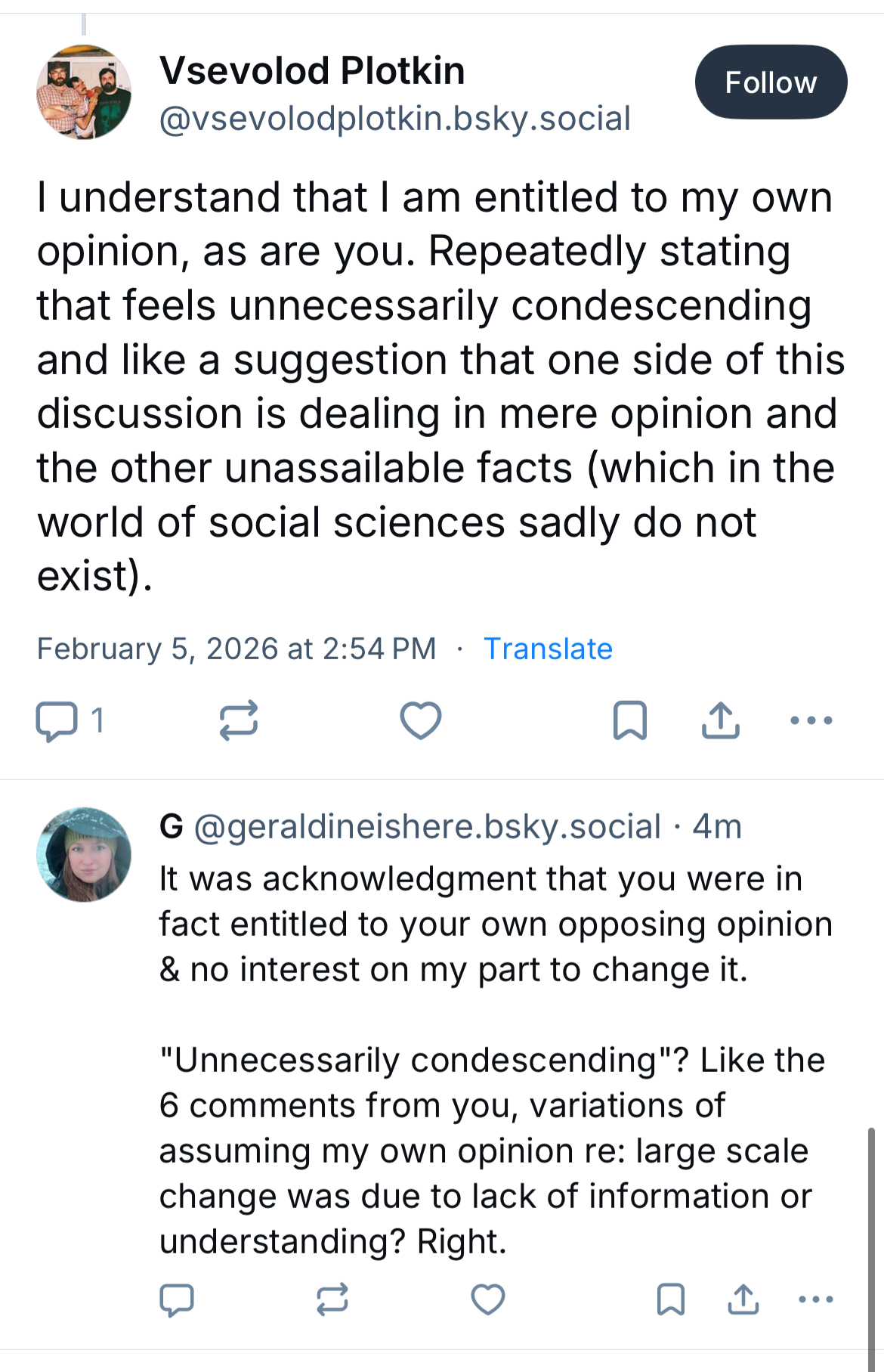The height and width of the screenshot is (1372, 884).
Task: Translate the main post
Action: [x=548, y=649]
